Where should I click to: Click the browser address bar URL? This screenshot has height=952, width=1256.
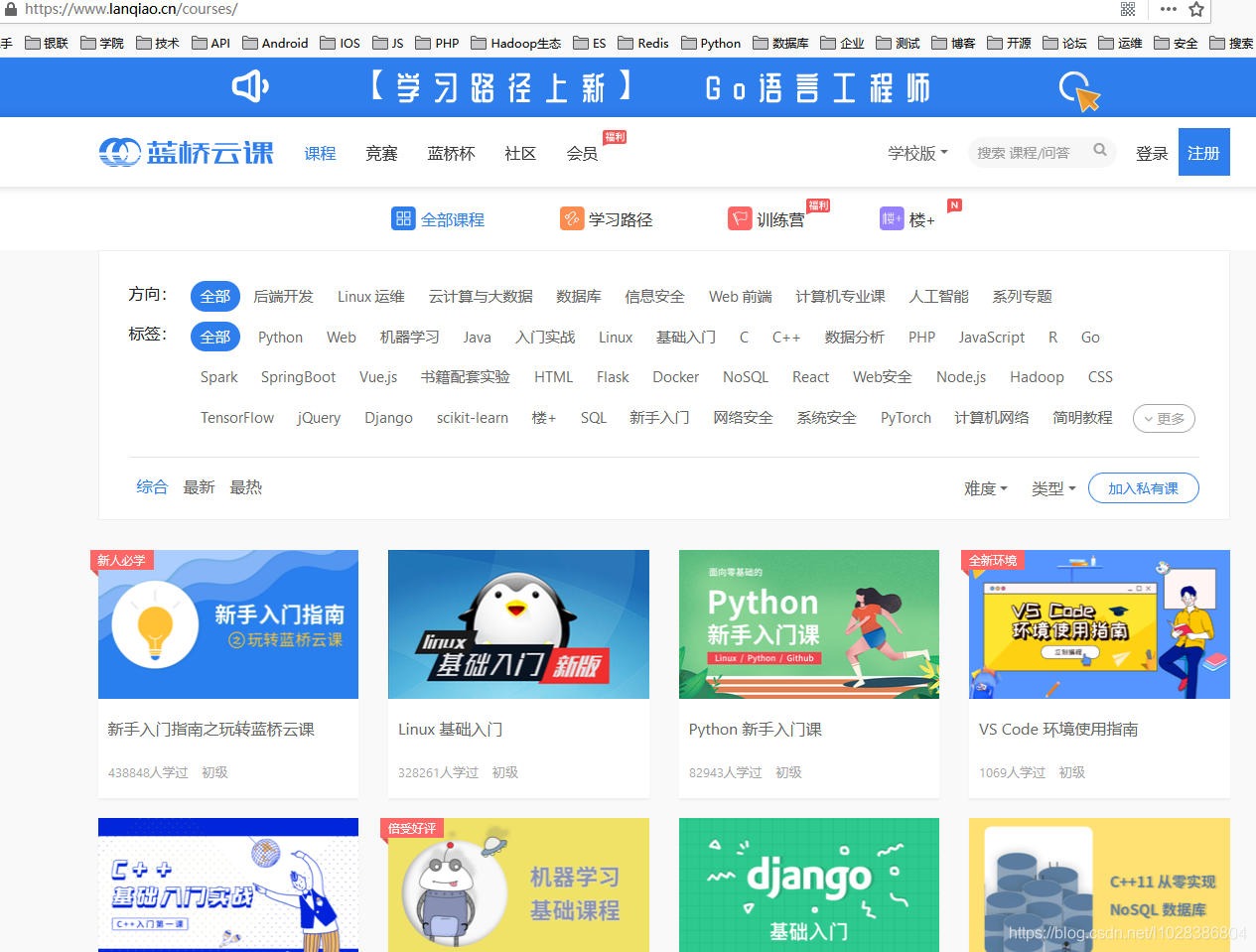click(131, 9)
